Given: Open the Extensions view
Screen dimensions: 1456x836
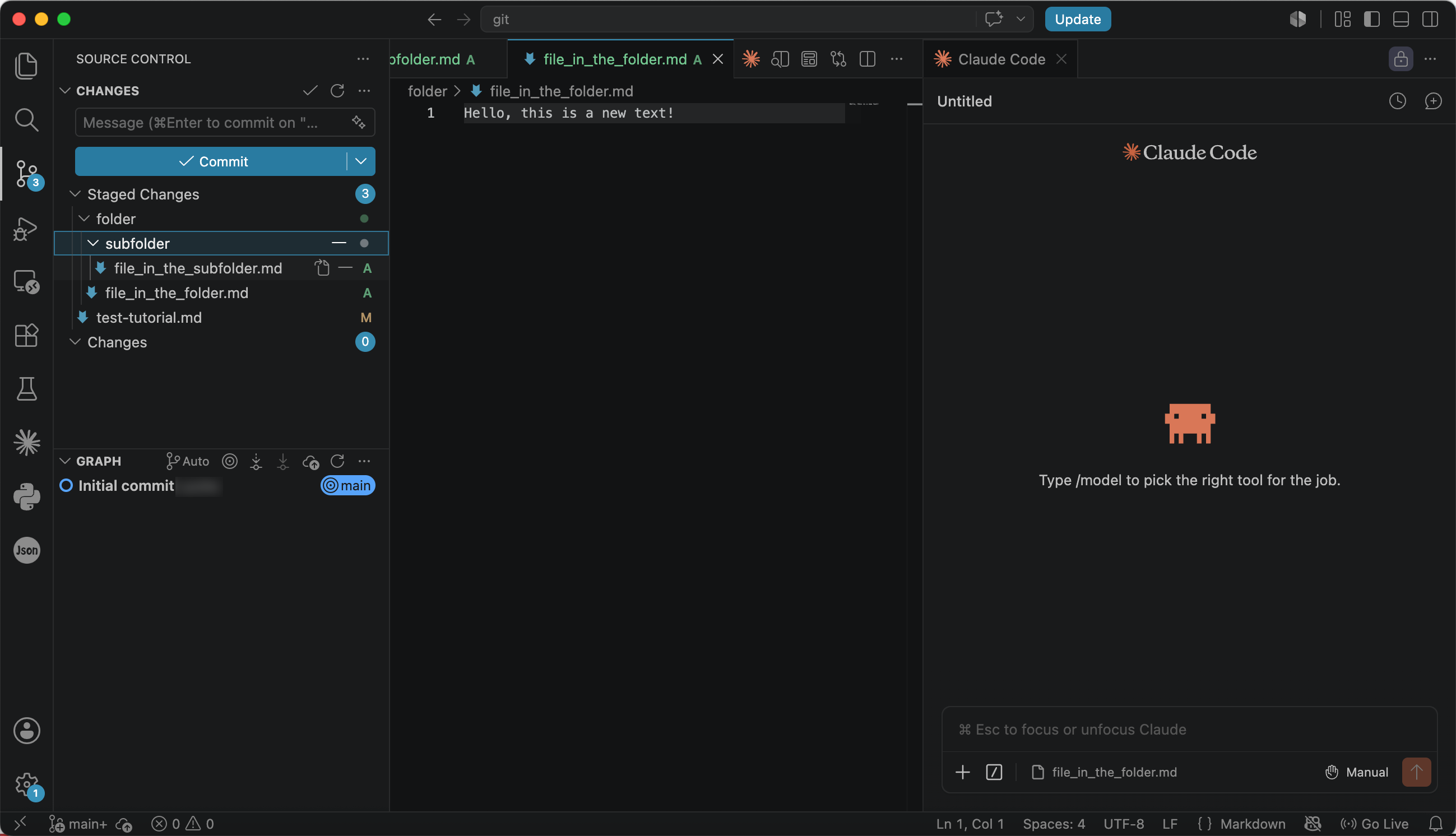Looking at the screenshot, I should pyautogui.click(x=26, y=335).
